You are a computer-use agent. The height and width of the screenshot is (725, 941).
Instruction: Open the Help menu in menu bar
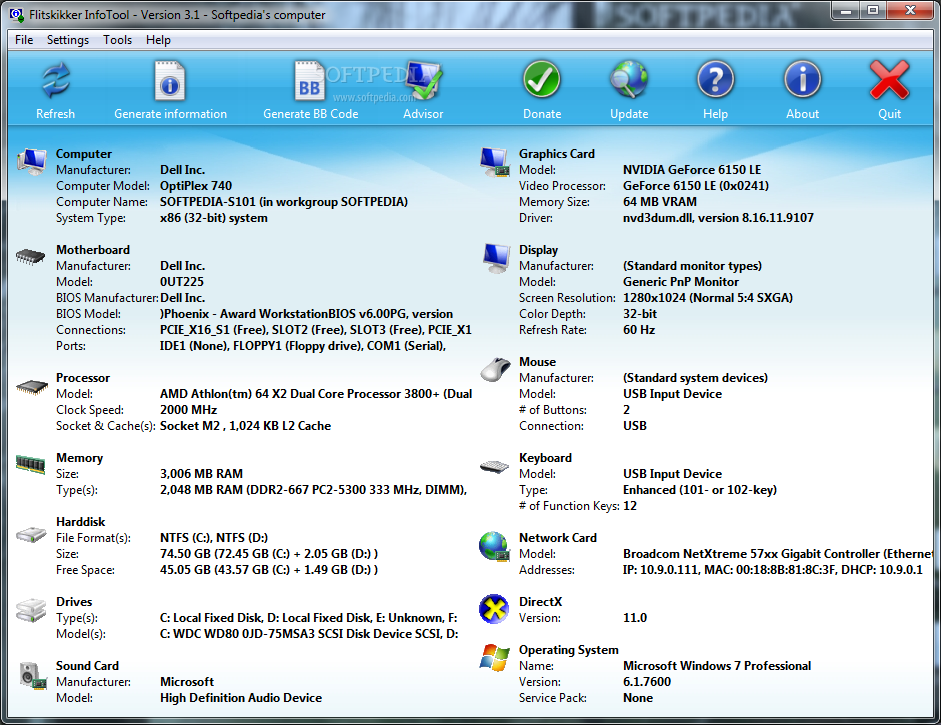(158, 40)
